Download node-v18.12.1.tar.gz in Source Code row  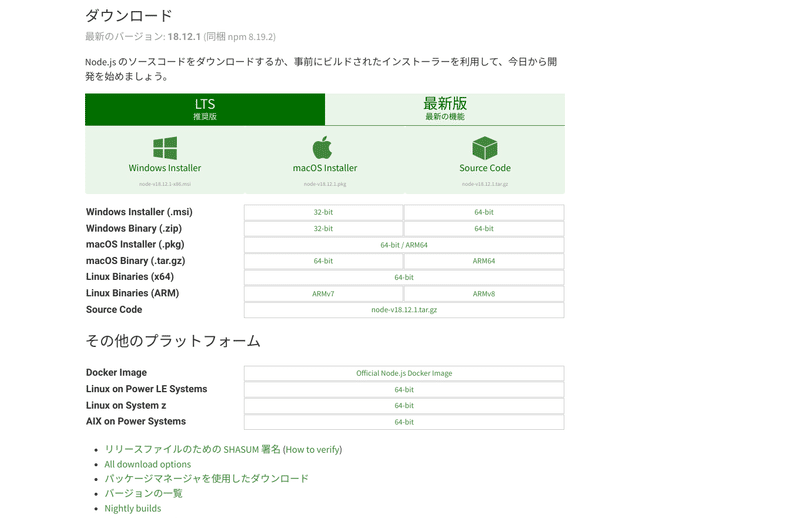click(404, 310)
